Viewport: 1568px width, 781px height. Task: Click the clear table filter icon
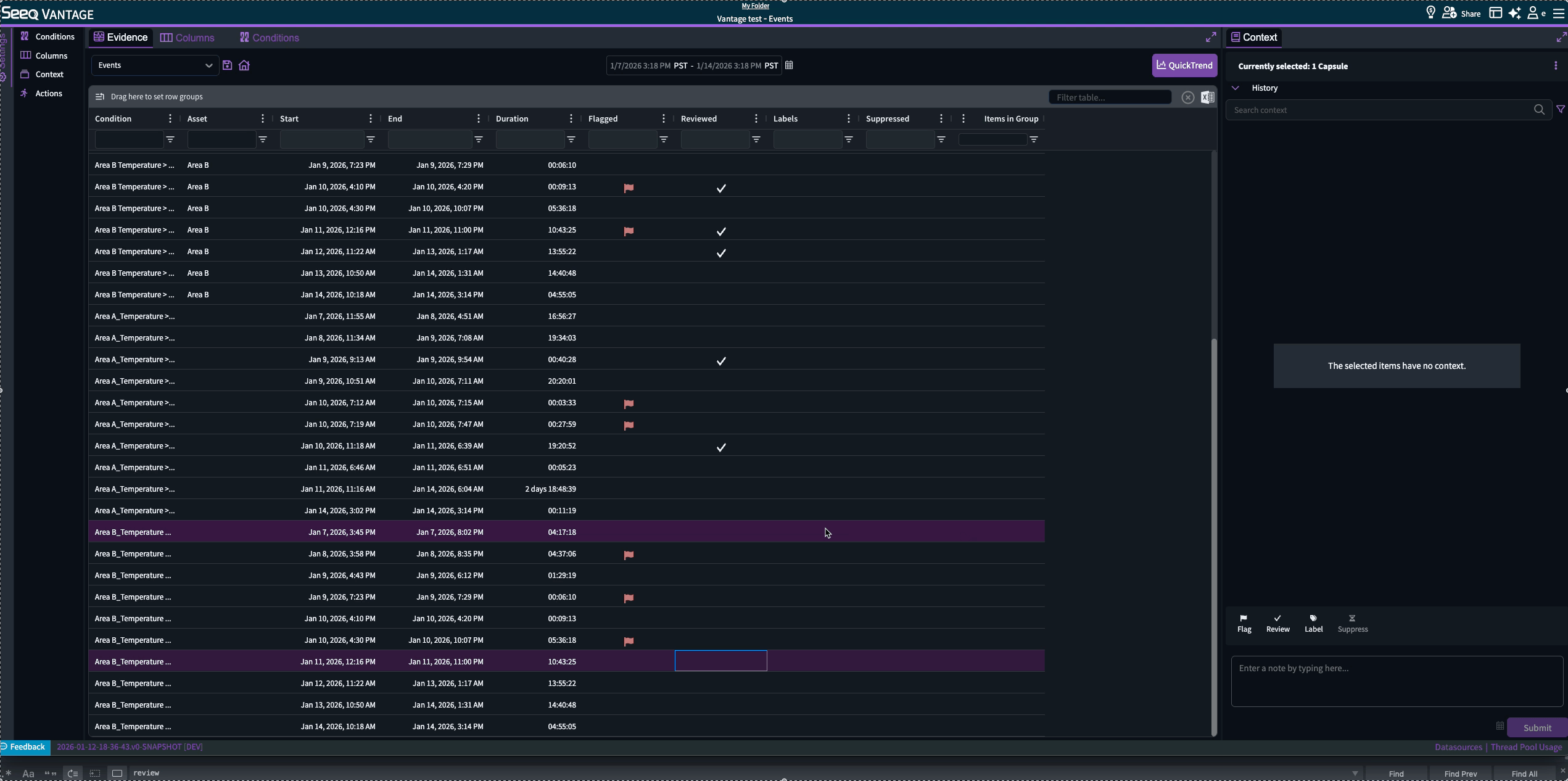coord(1187,97)
